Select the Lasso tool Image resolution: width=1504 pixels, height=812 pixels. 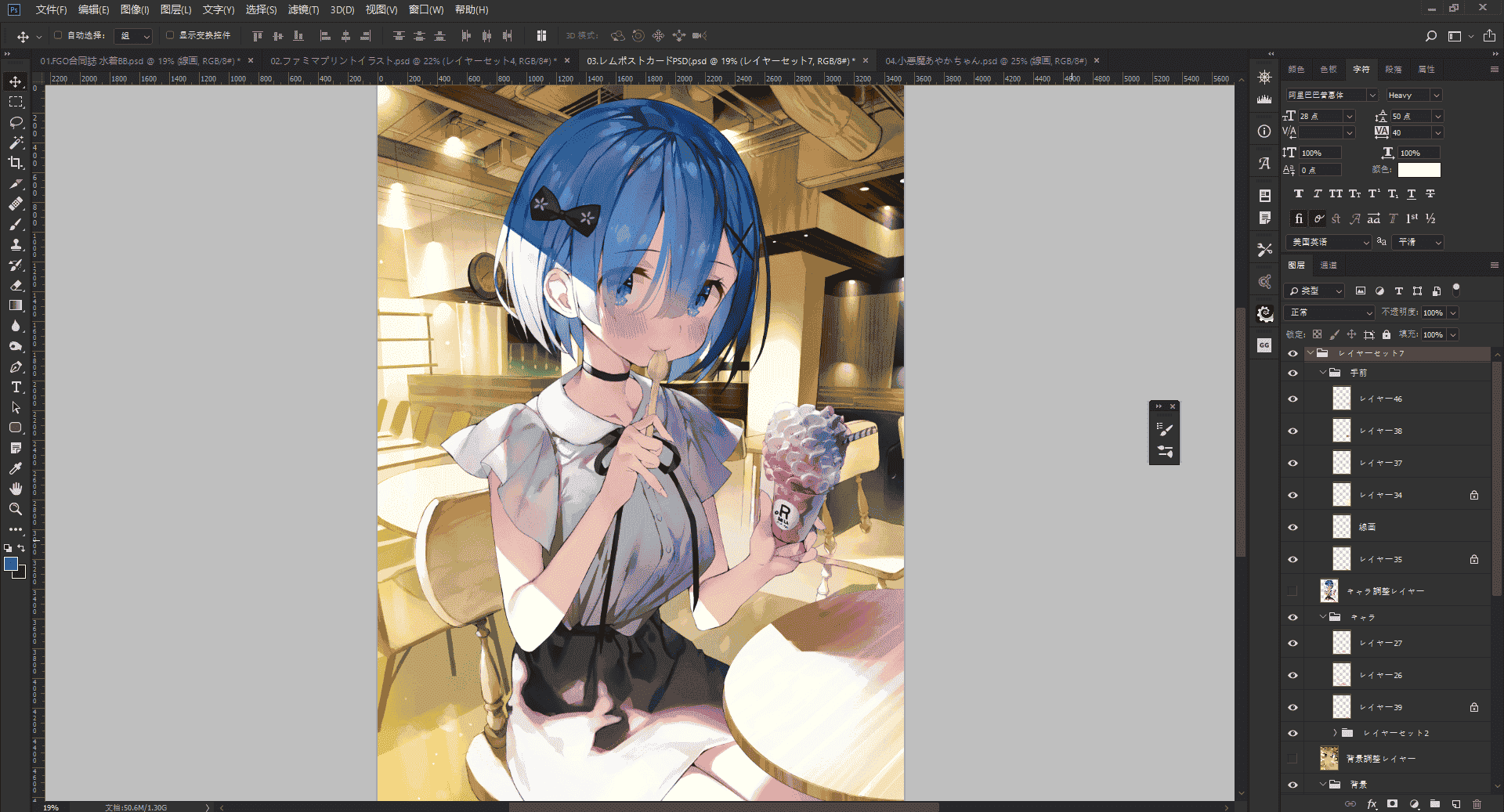point(16,122)
